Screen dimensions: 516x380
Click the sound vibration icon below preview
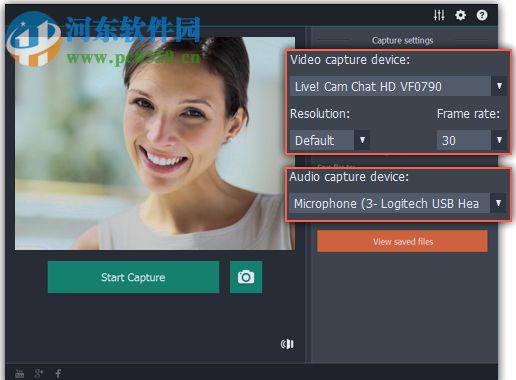pyautogui.click(x=287, y=344)
